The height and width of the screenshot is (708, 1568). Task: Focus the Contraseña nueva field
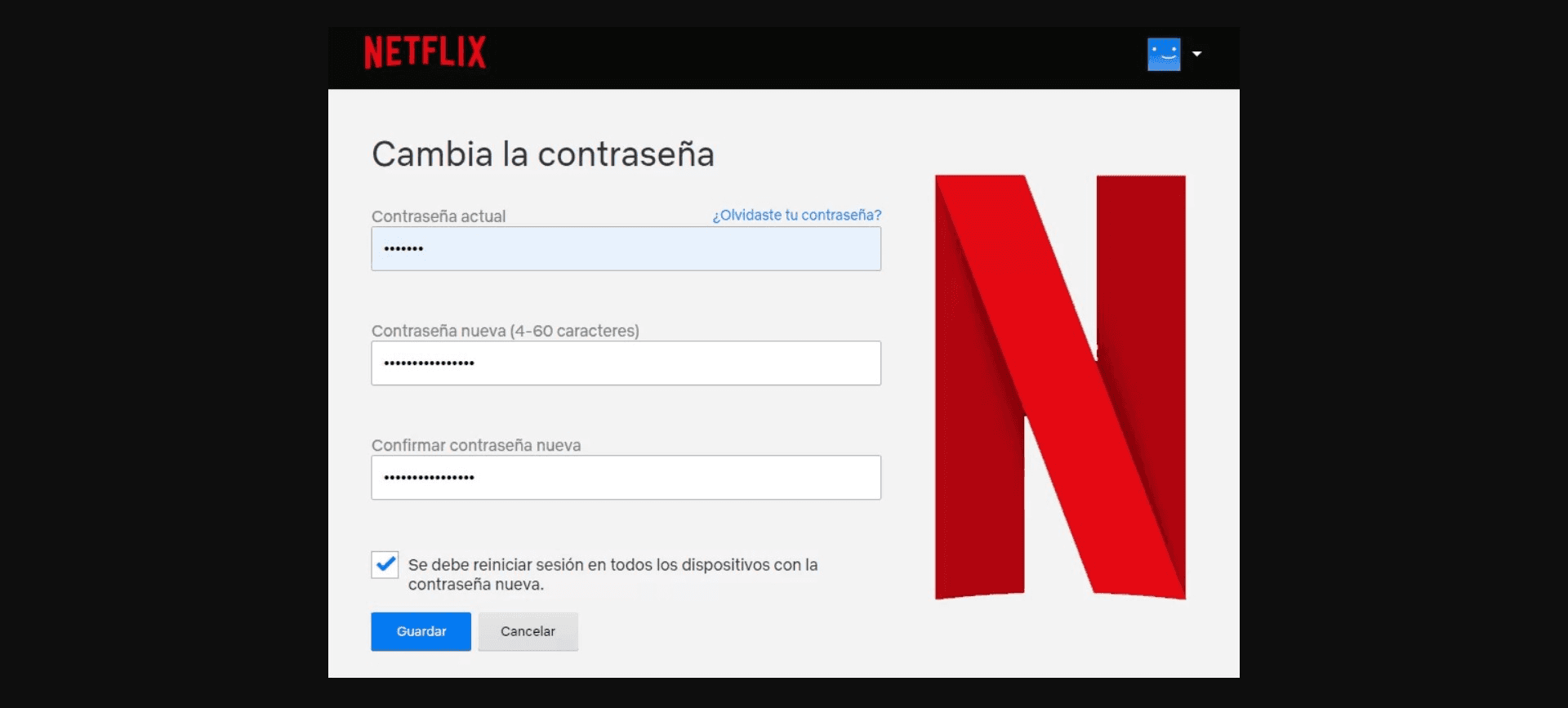pyautogui.click(x=626, y=363)
